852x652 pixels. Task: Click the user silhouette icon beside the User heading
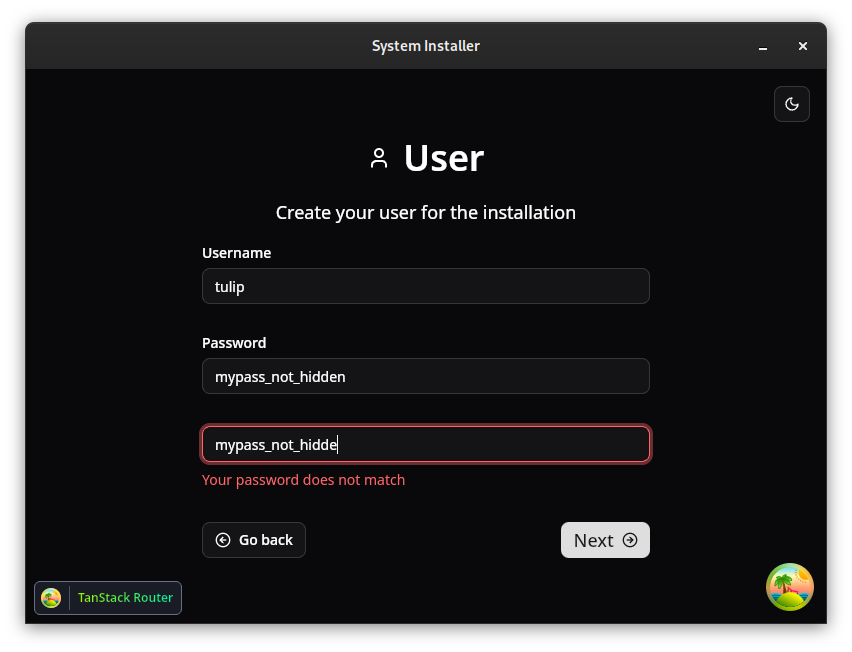pos(379,159)
